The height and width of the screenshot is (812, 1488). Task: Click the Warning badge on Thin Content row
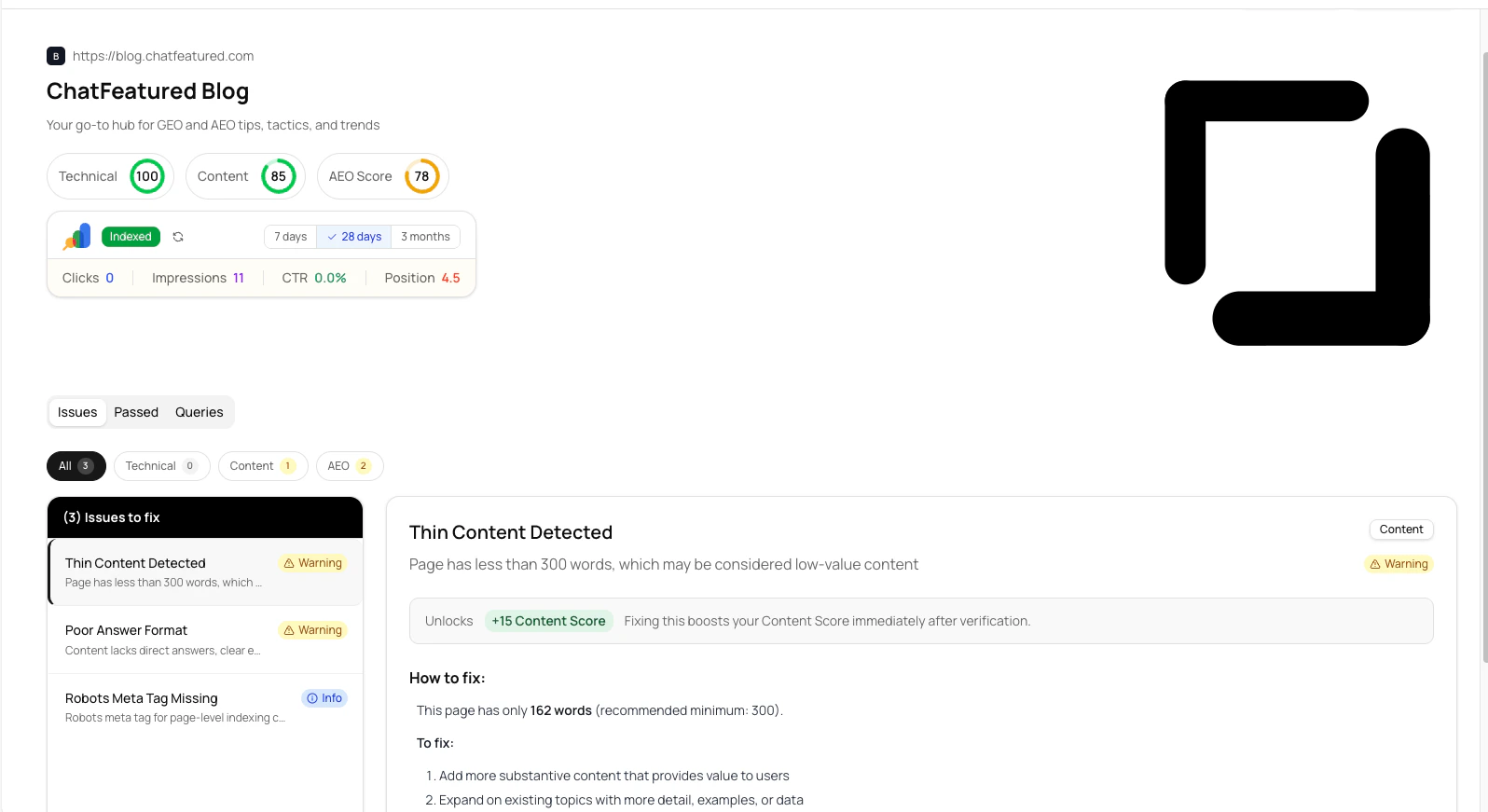coord(313,563)
